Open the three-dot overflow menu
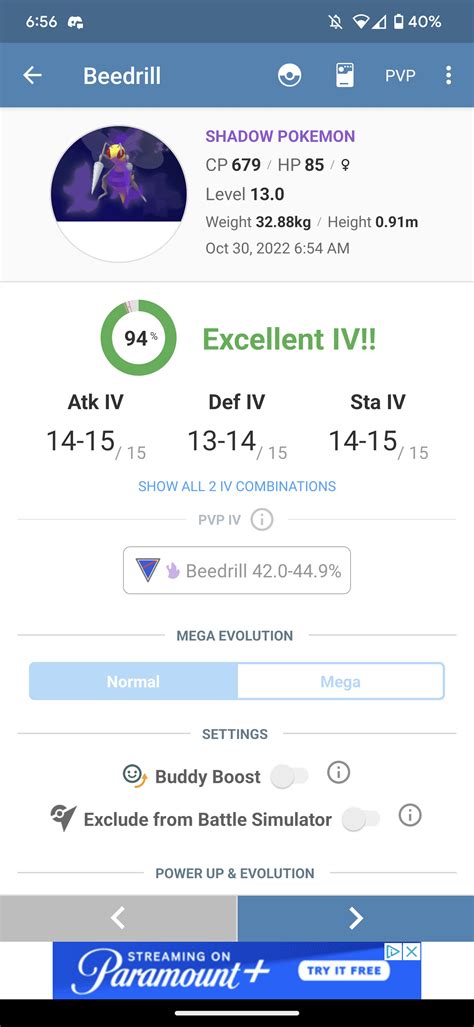 pyautogui.click(x=448, y=75)
